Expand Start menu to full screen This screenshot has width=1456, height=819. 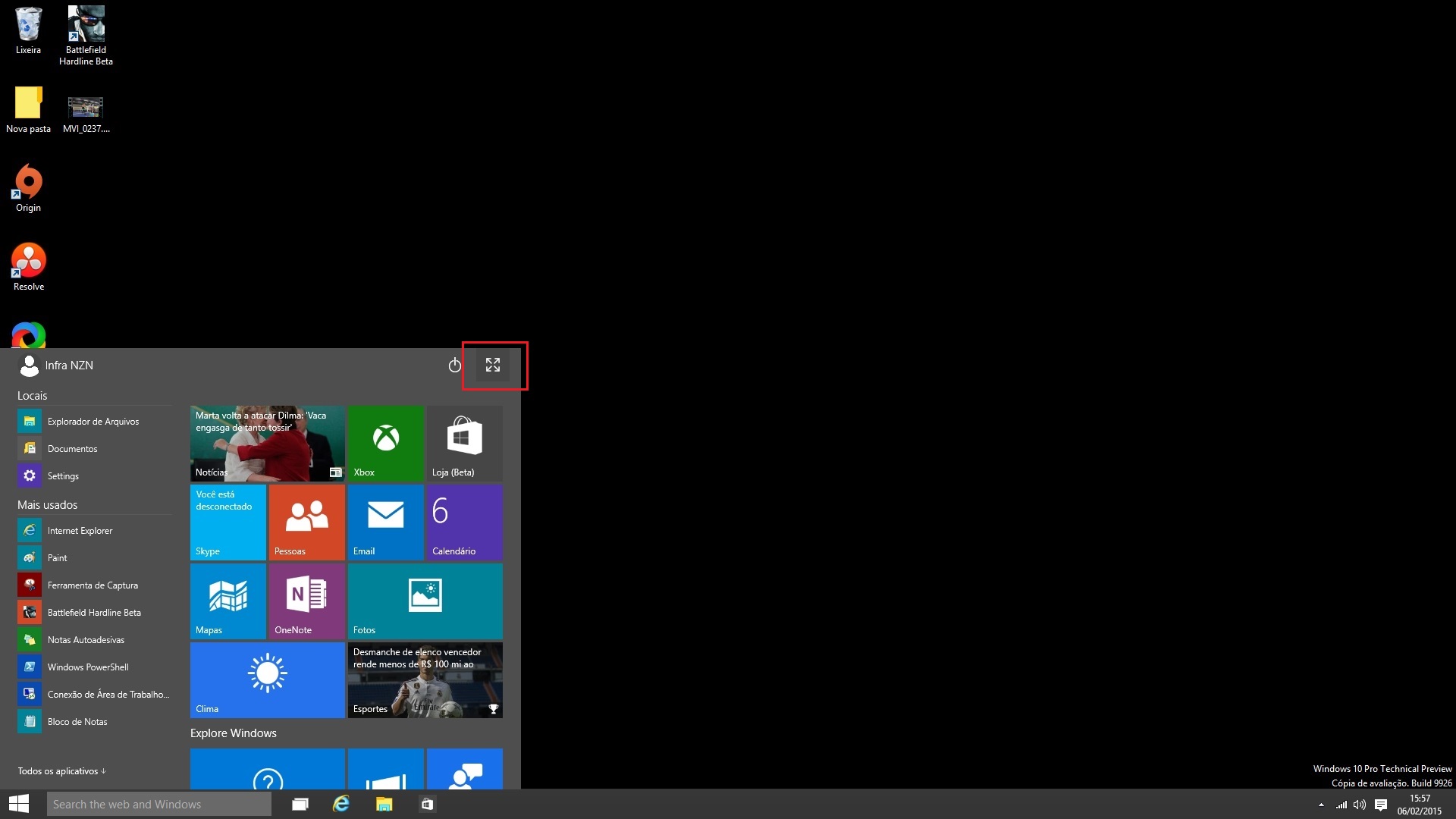(x=493, y=366)
